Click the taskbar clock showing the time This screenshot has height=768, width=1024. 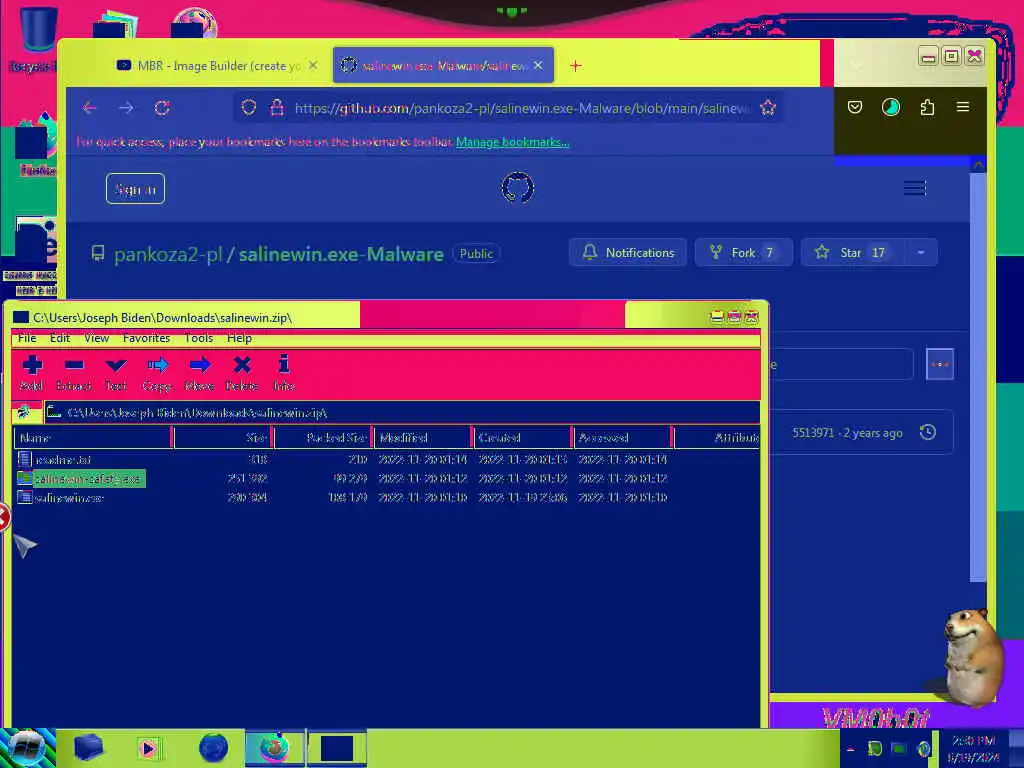pyautogui.click(x=973, y=749)
